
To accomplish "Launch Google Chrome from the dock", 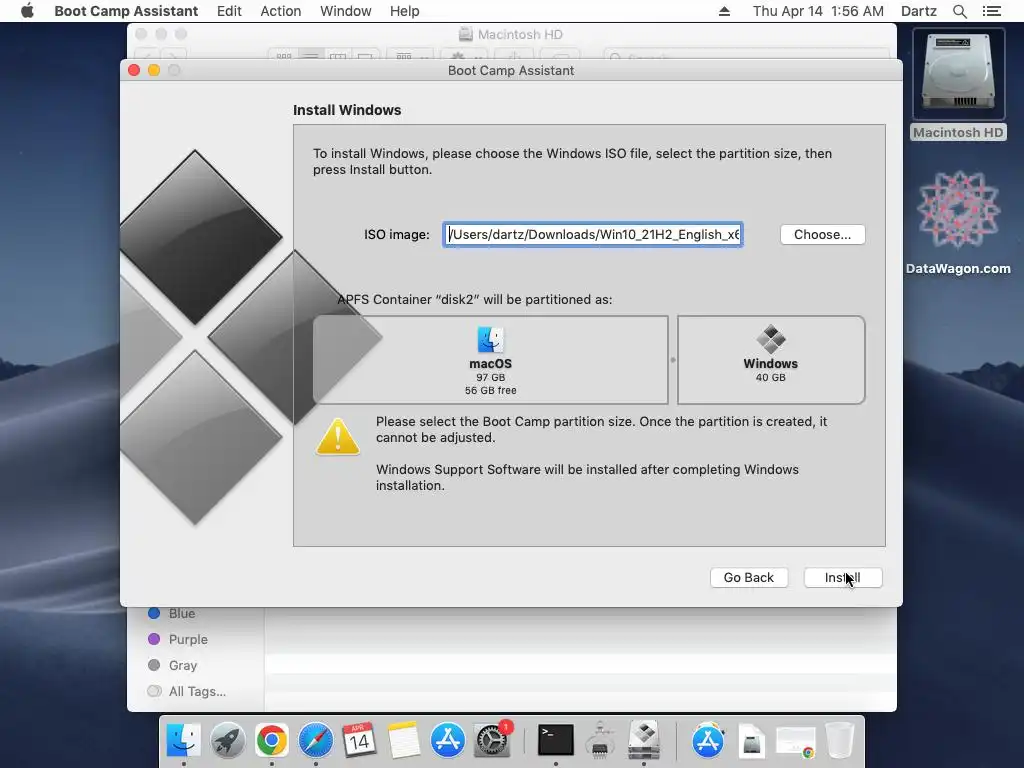I will coord(272,740).
